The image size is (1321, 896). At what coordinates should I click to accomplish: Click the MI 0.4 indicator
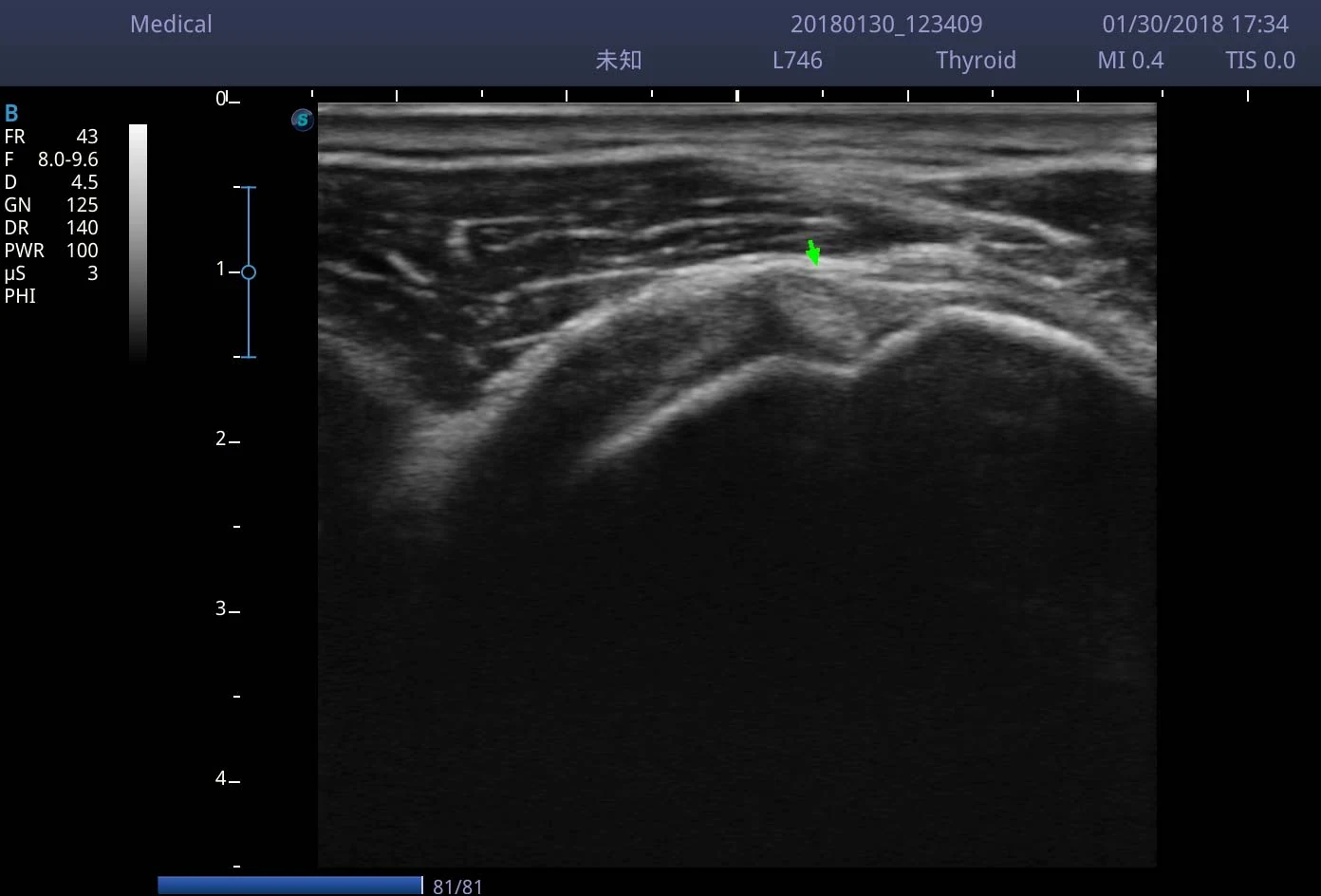pos(1130,61)
